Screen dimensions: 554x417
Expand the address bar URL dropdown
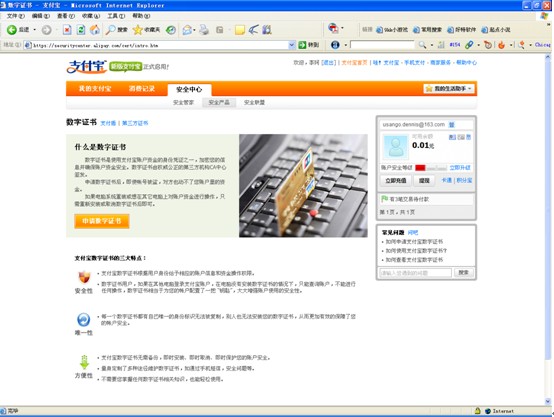(291, 45)
